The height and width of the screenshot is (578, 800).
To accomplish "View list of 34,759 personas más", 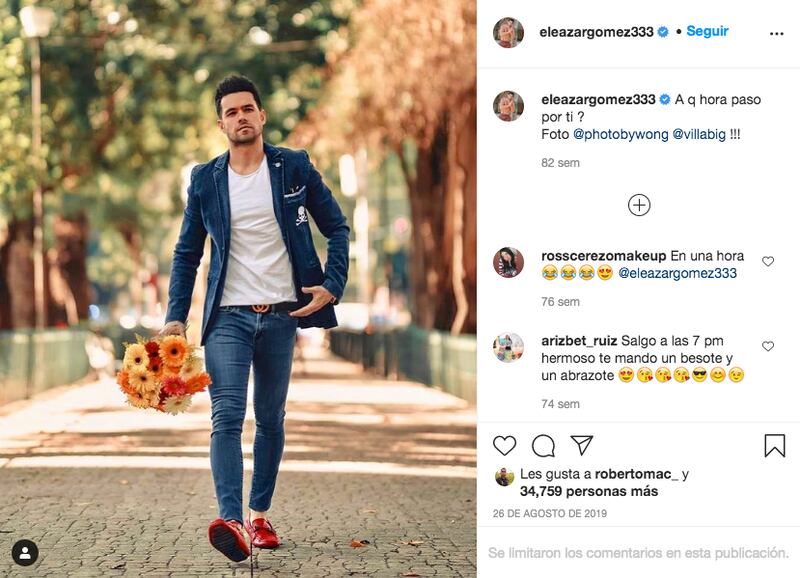I will coord(589,491).
